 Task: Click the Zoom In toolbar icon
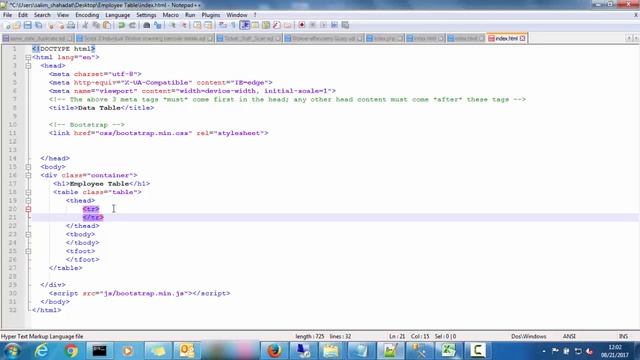click(172, 25)
